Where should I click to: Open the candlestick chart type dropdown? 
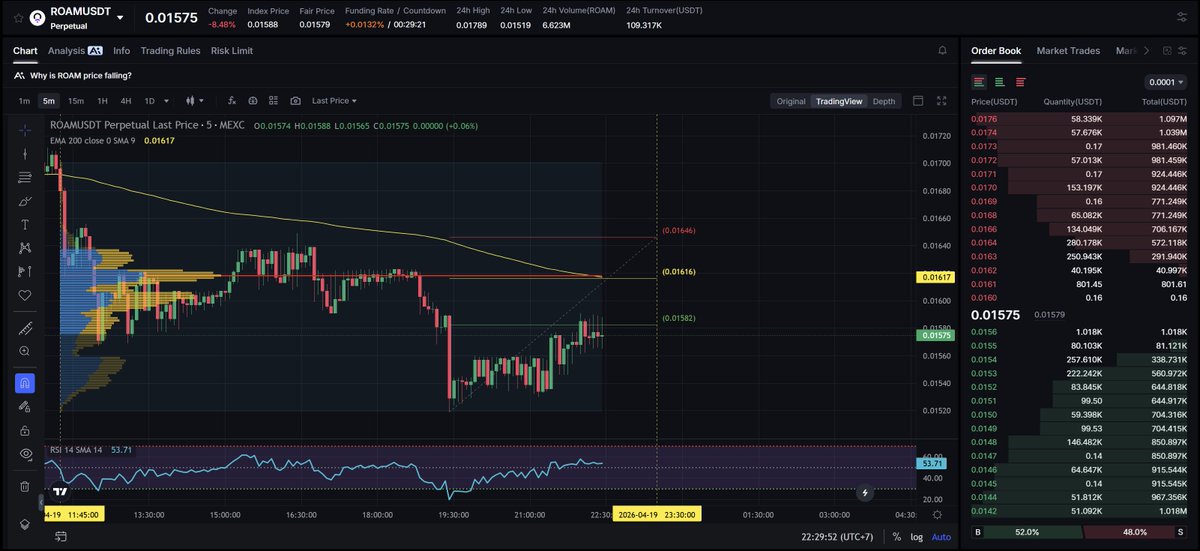point(194,101)
